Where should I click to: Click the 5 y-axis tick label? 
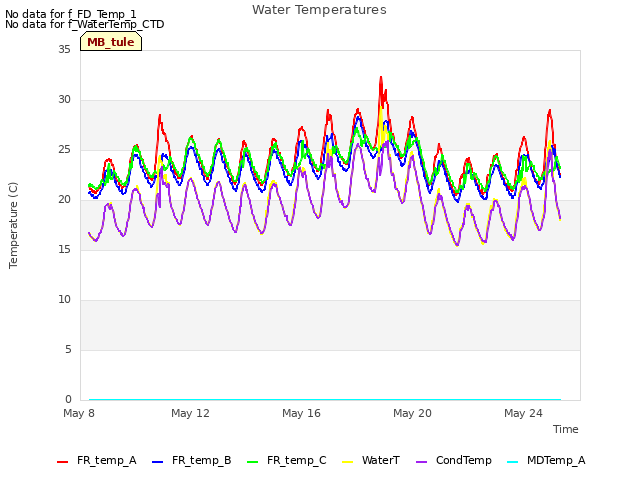[68, 350]
